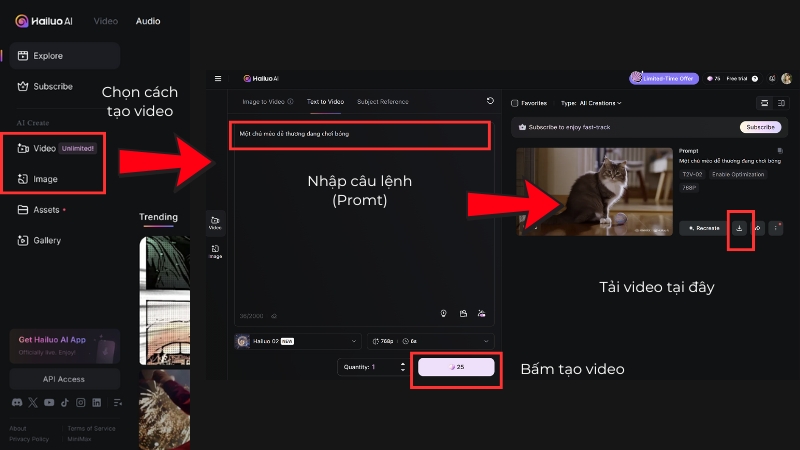Collapse the sidebar using the footer collapse icon
800x450 pixels.
tap(116, 402)
